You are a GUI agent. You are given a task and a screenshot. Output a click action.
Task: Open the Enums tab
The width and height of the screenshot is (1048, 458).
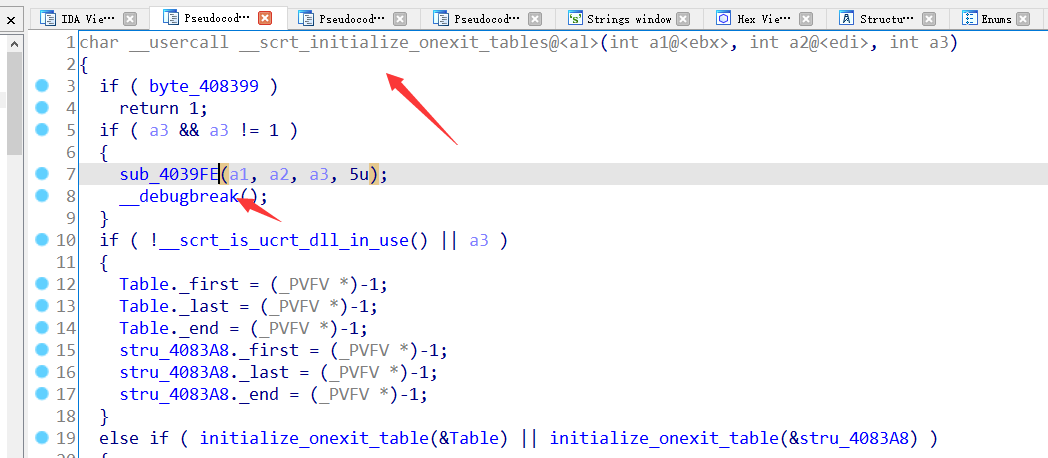point(996,19)
